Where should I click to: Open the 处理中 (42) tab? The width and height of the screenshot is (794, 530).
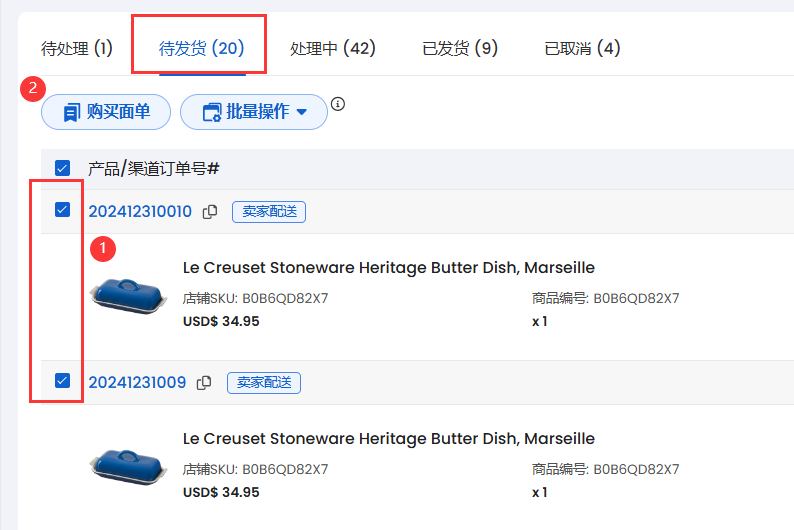coord(333,49)
